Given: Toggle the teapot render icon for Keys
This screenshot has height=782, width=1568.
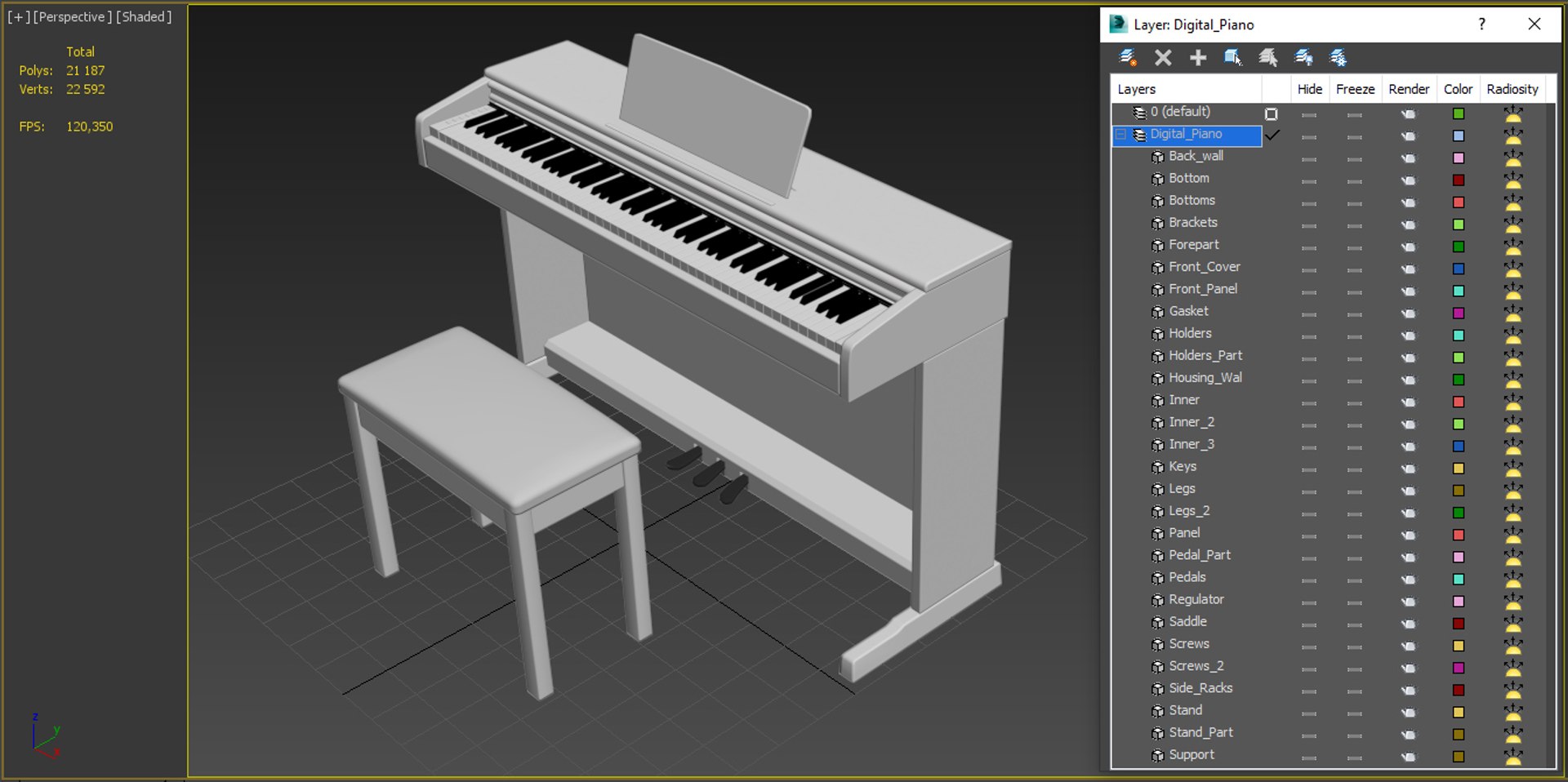Looking at the screenshot, I should tap(1409, 469).
